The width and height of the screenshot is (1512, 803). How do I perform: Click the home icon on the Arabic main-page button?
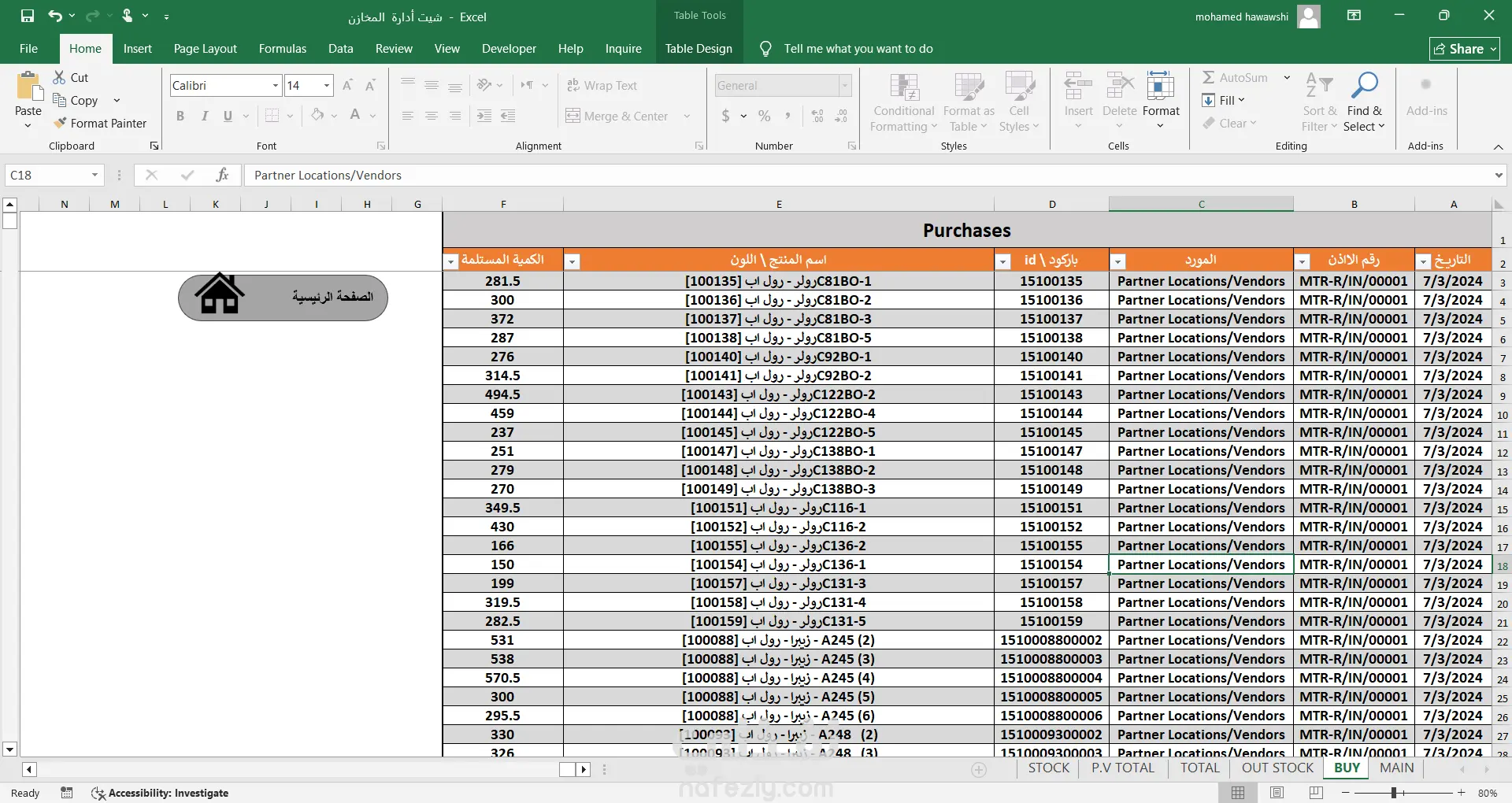point(220,294)
